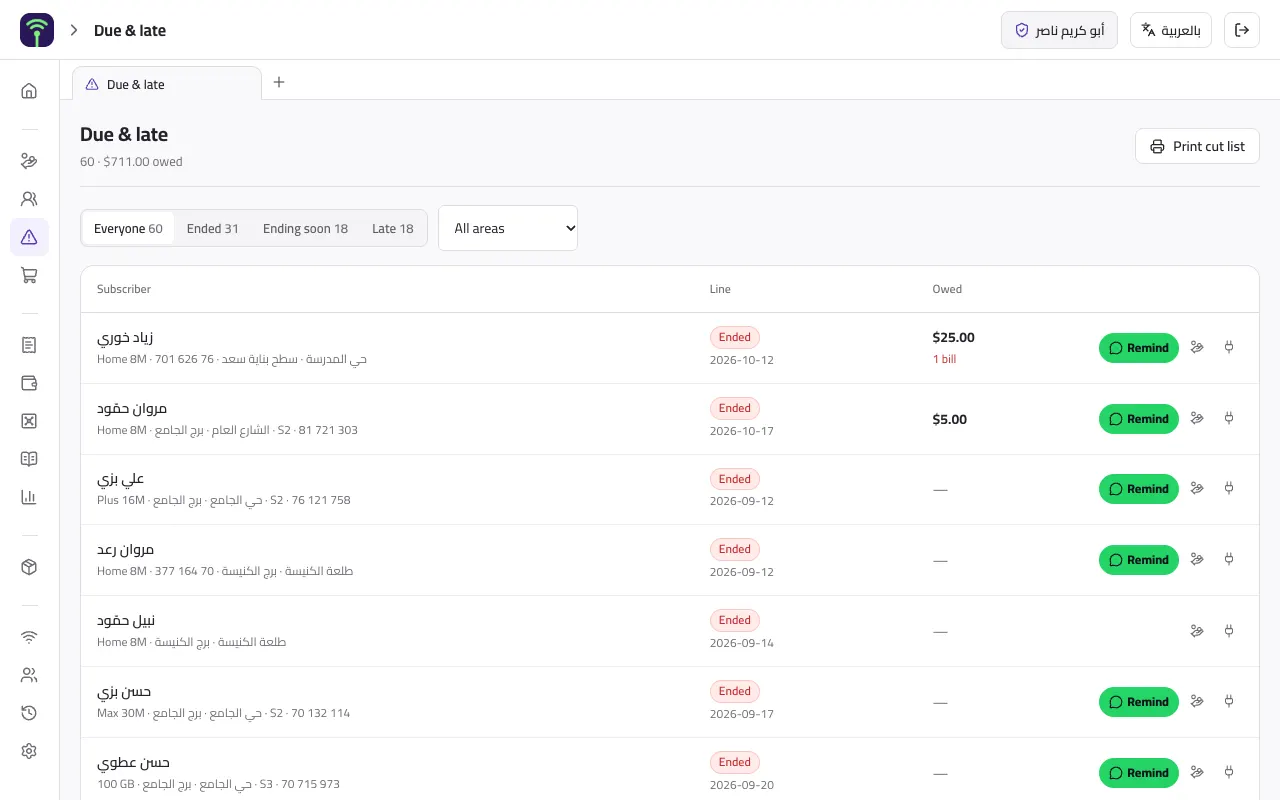Open the shopping cart sidebar icon

tap(29, 275)
